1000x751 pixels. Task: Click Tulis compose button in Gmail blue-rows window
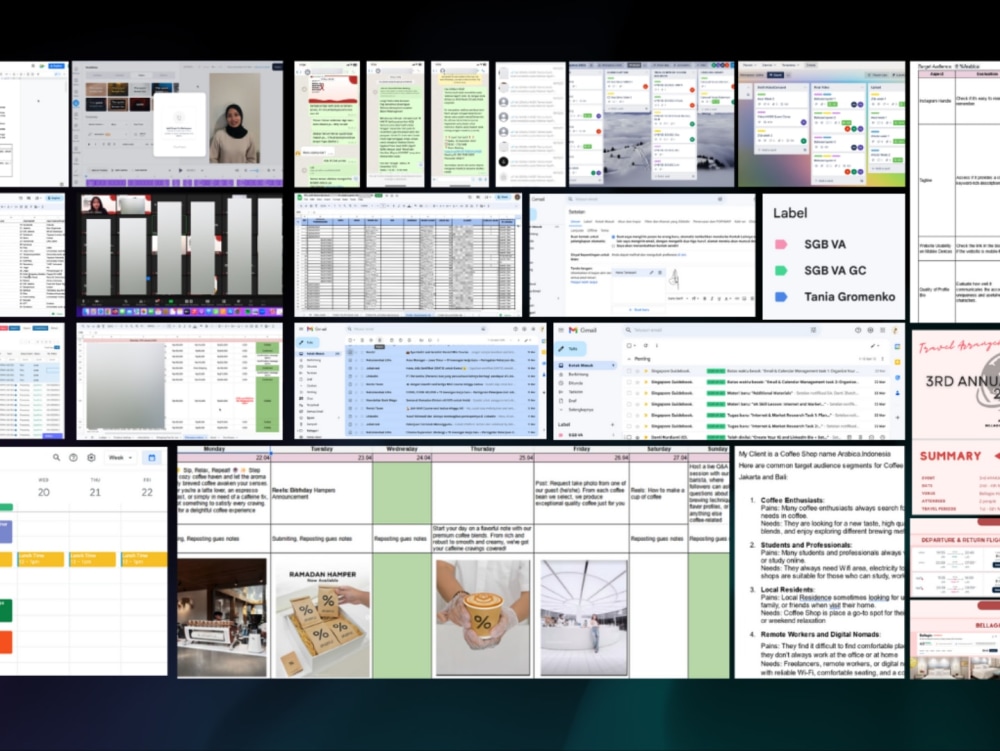click(307, 342)
